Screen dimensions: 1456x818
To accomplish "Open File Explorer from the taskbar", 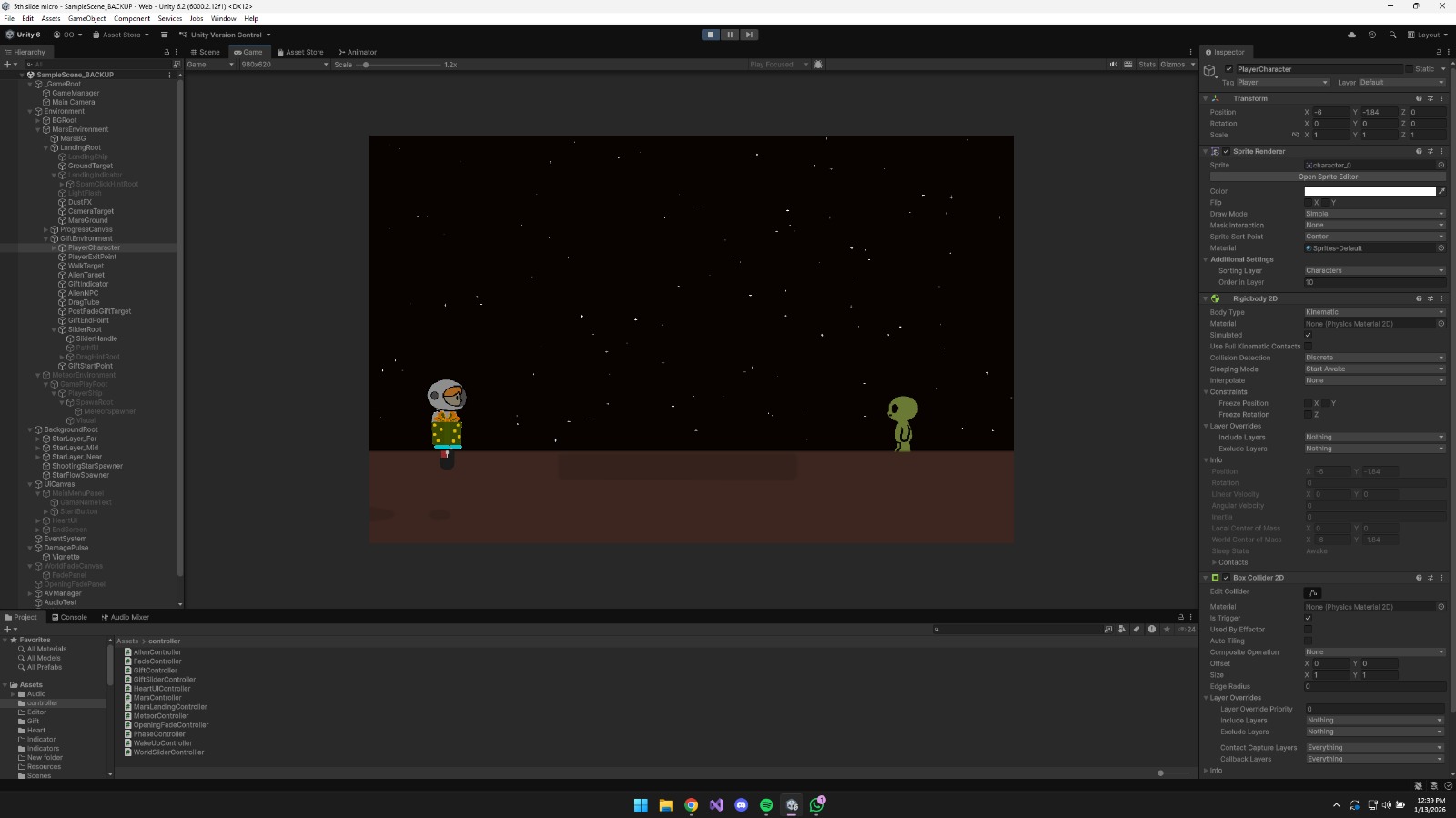I will click(x=666, y=805).
